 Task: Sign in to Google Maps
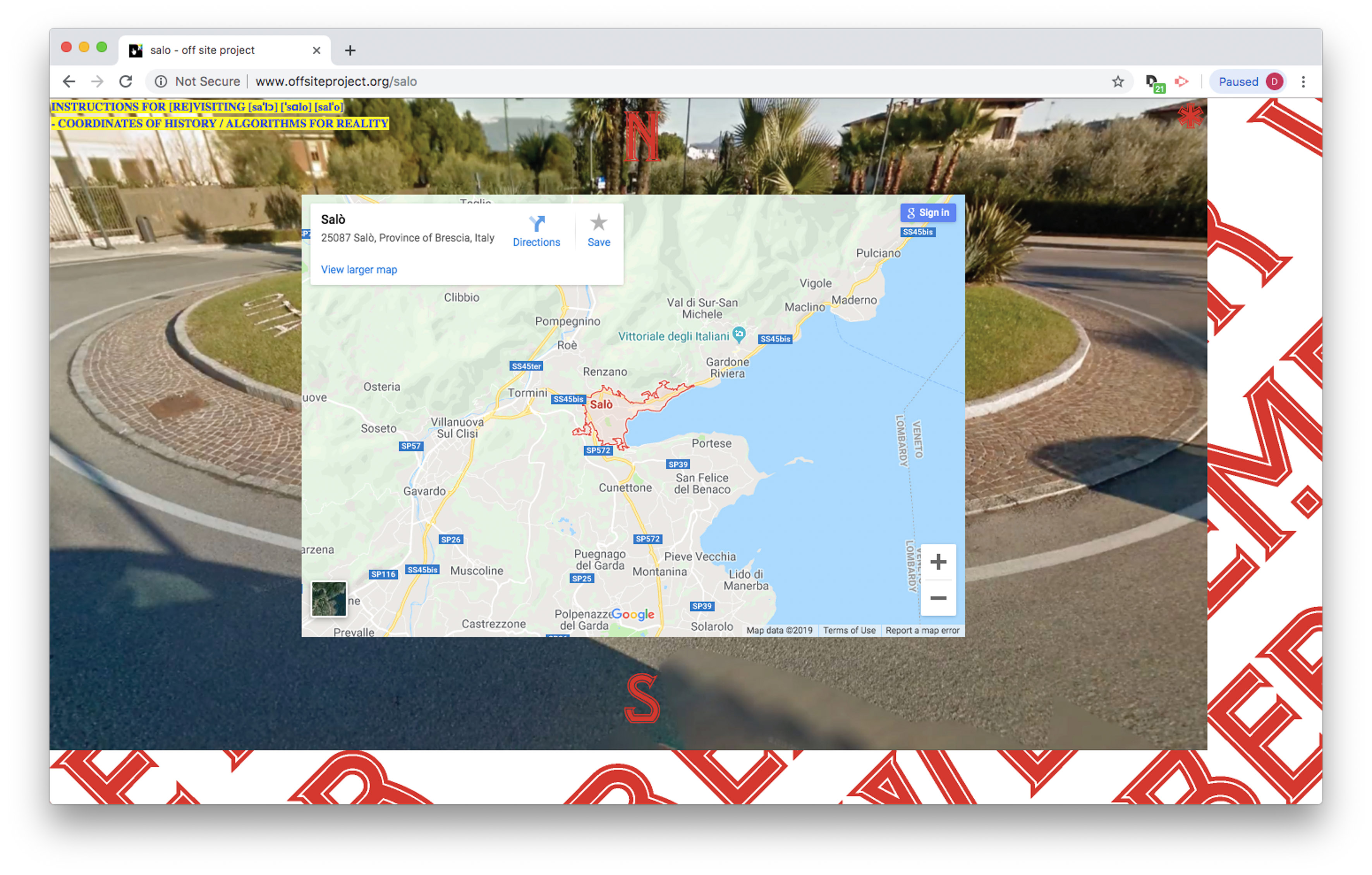(x=928, y=213)
